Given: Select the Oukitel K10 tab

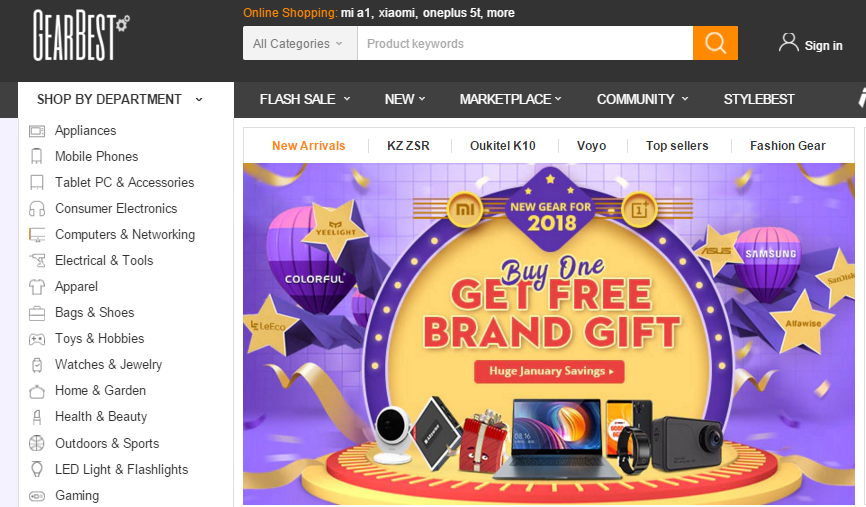Looking at the screenshot, I should pyautogui.click(x=503, y=146).
